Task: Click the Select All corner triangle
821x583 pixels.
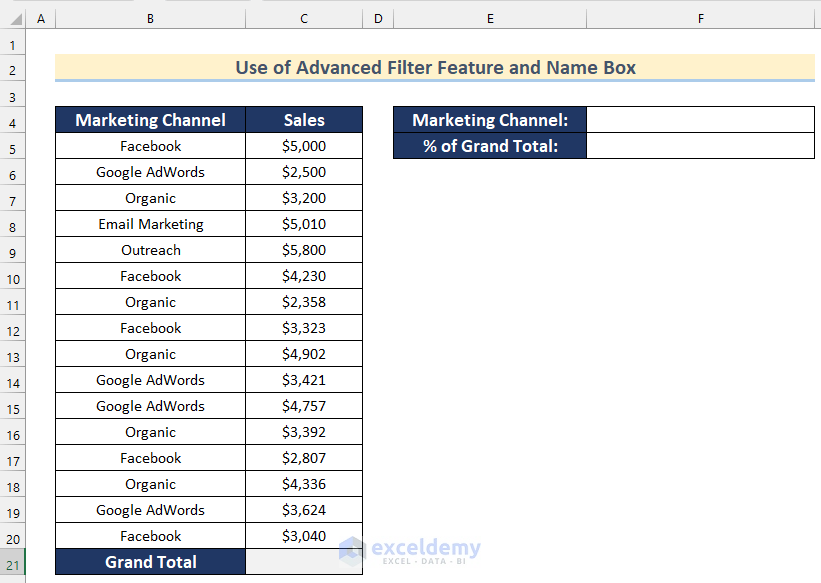Action: (12, 19)
